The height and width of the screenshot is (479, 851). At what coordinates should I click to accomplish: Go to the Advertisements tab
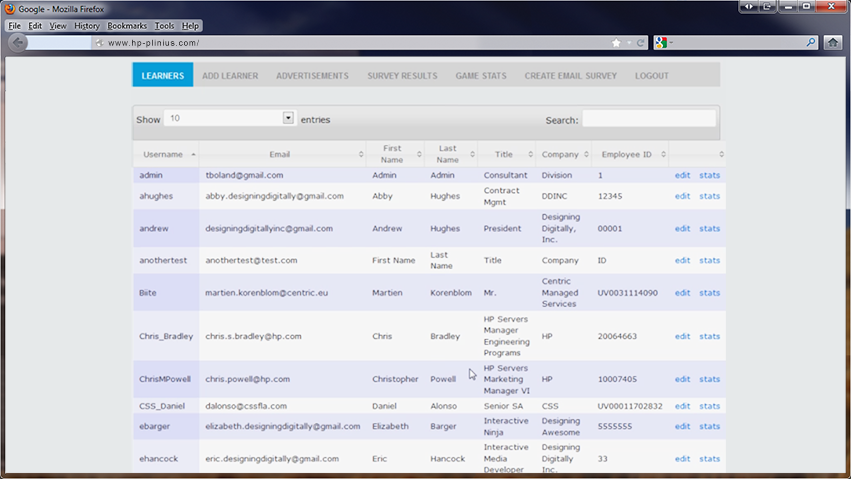312,75
